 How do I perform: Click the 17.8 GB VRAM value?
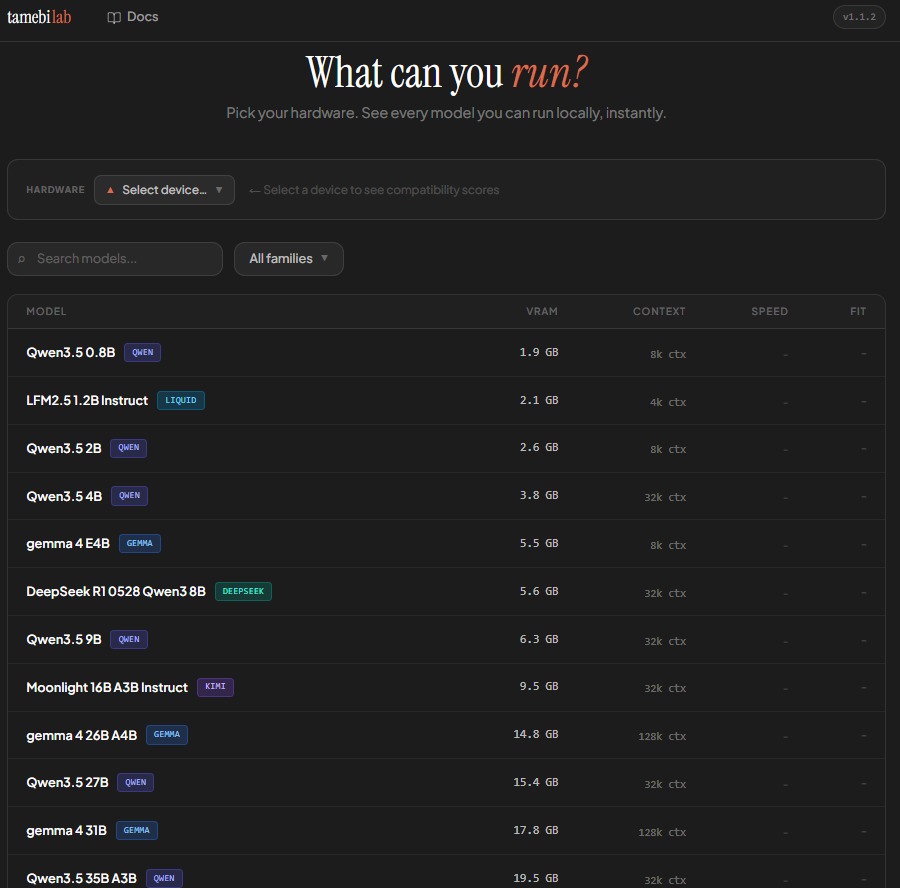536,830
